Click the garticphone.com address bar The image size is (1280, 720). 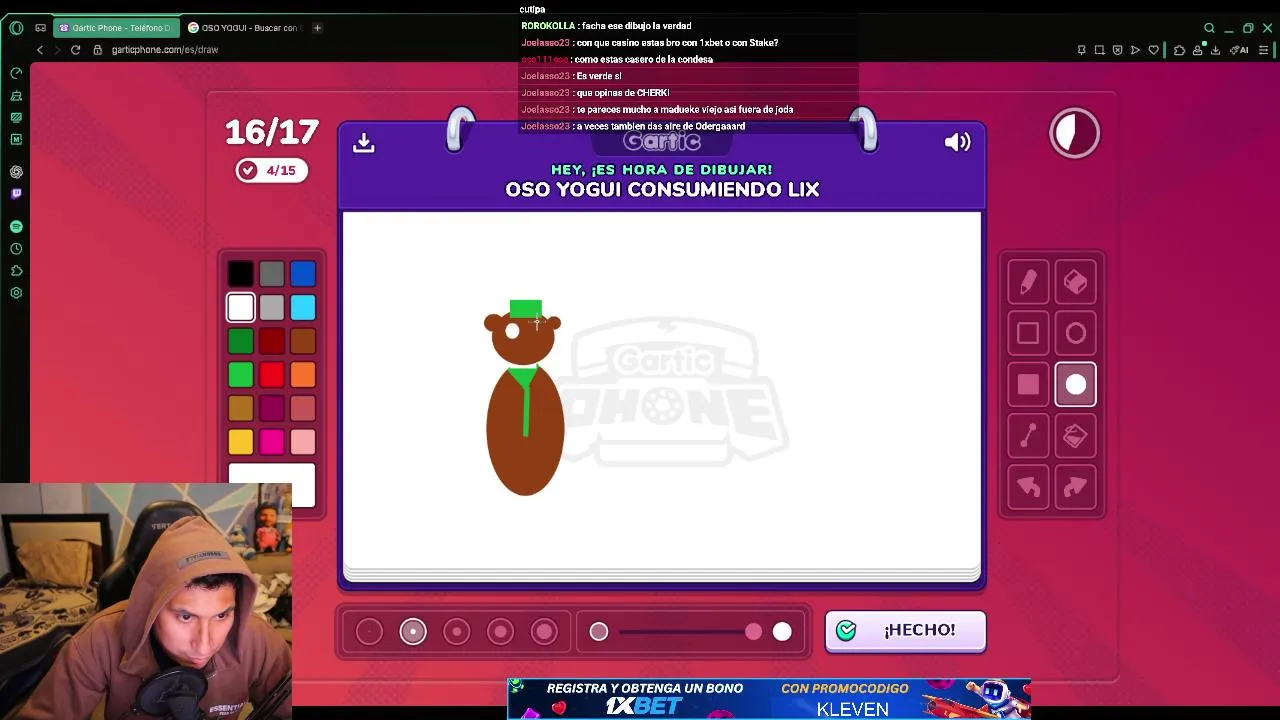point(165,50)
